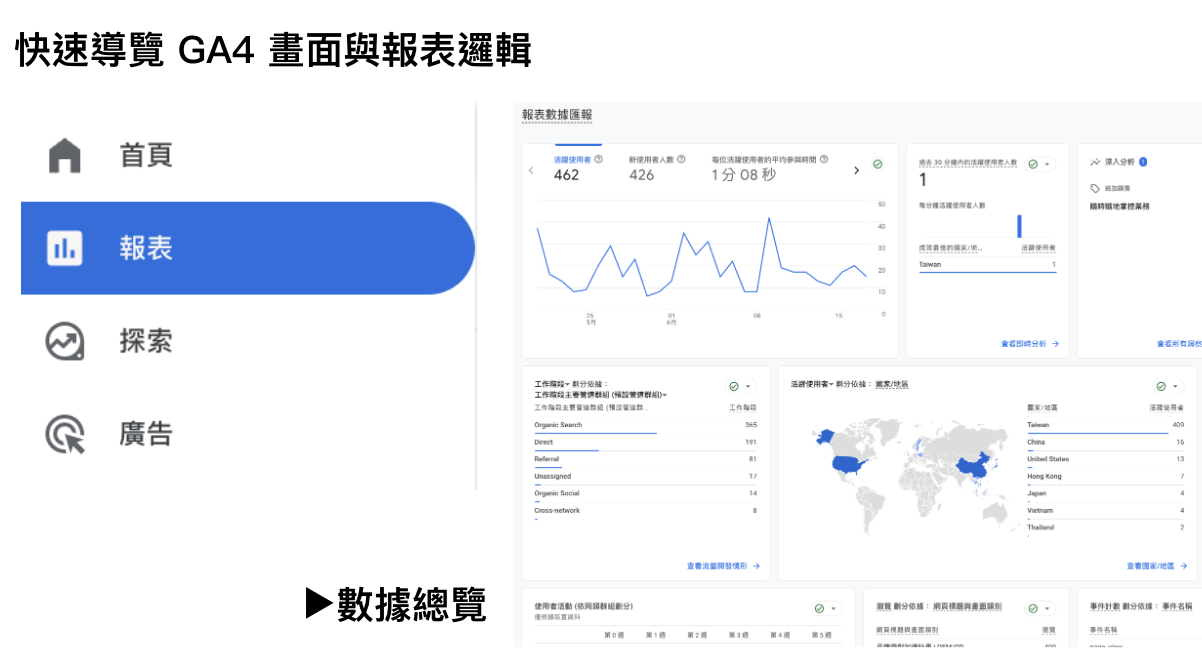Click the help icon next to 新使用者人數
Screen dimensions: 1202x664
pos(682,159)
